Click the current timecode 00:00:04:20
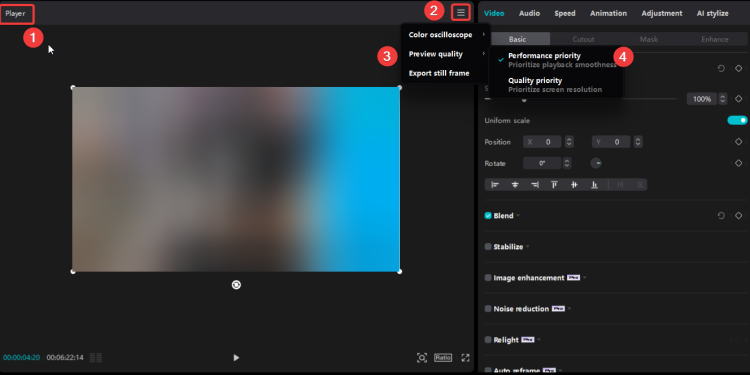The width and height of the screenshot is (750, 375). (x=22, y=357)
